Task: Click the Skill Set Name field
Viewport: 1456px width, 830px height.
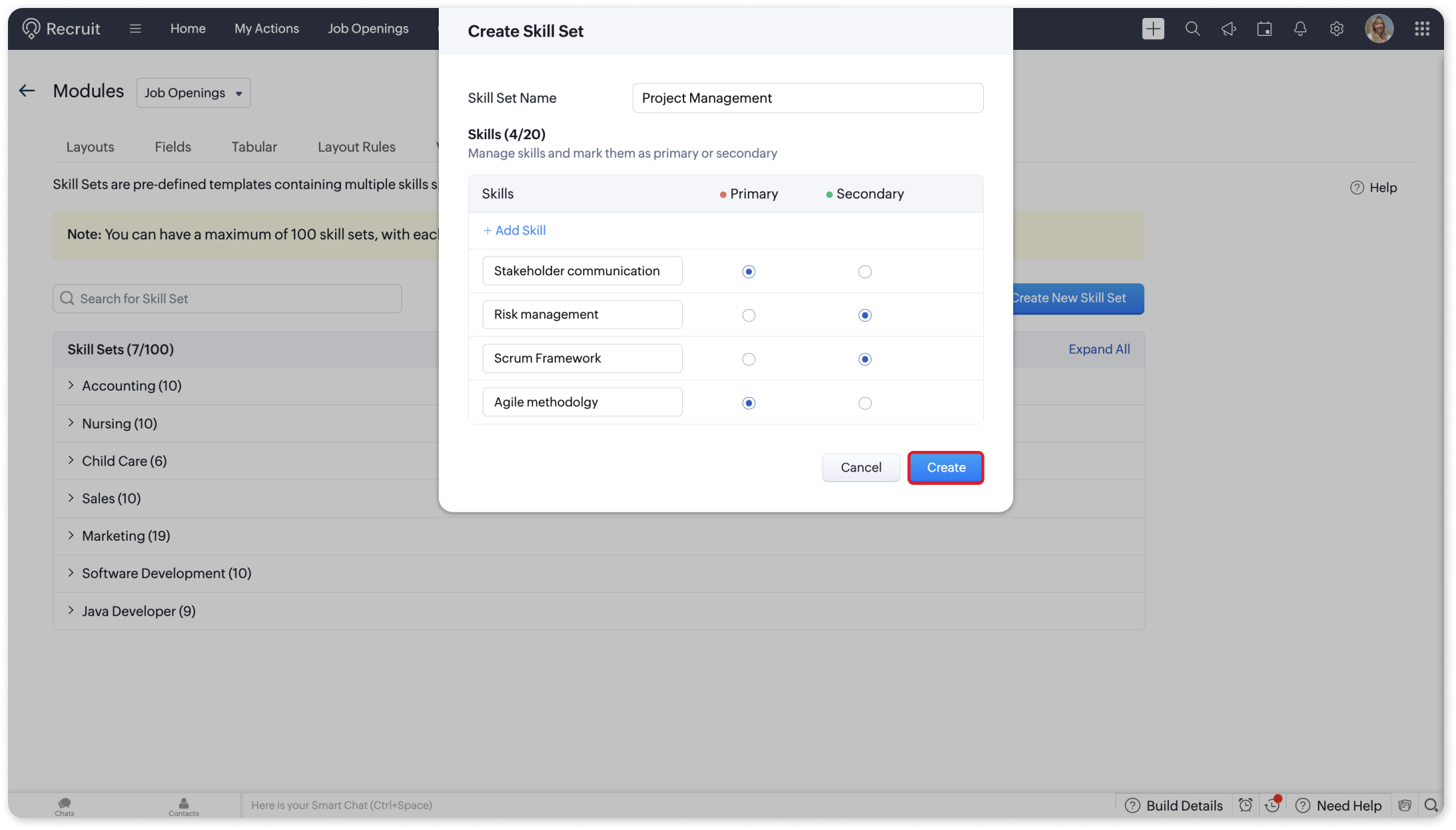Action: pos(807,98)
